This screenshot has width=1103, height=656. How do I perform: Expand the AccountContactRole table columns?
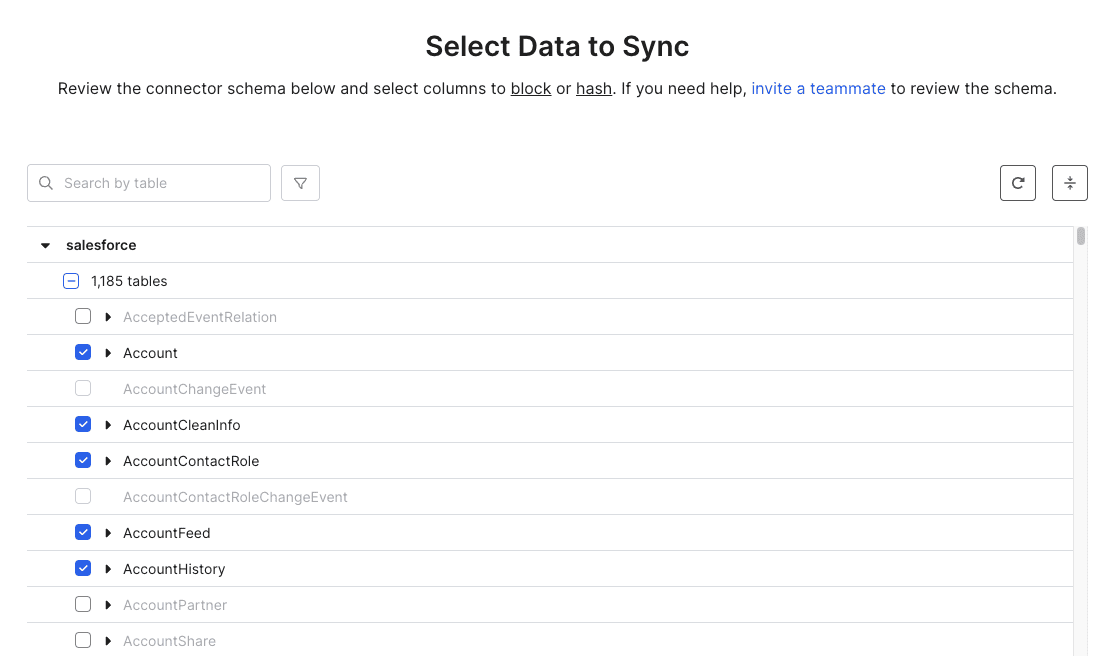tap(108, 461)
